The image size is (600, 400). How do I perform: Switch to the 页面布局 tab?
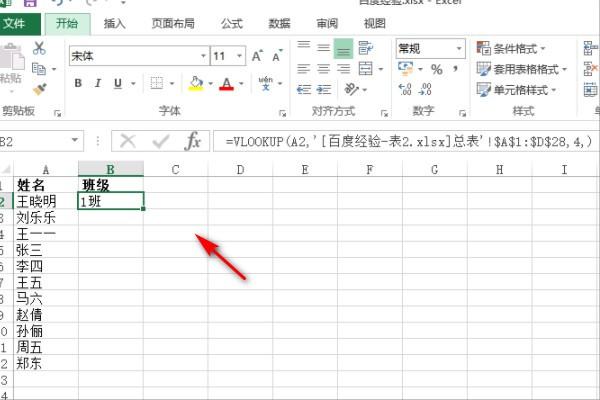point(173,24)
